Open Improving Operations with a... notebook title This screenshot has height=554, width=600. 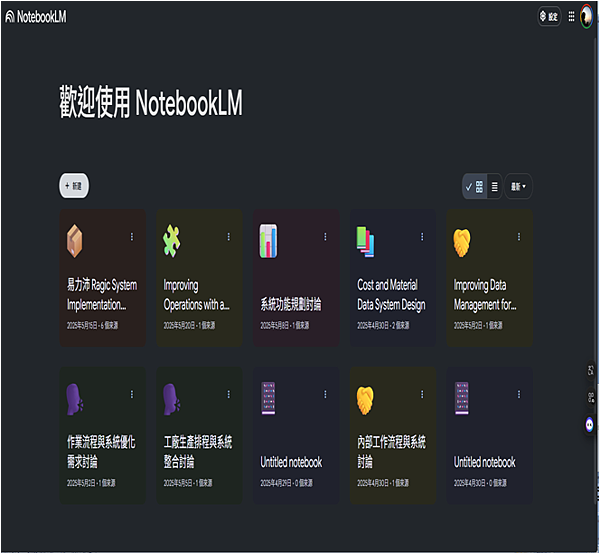pos(197,295)
